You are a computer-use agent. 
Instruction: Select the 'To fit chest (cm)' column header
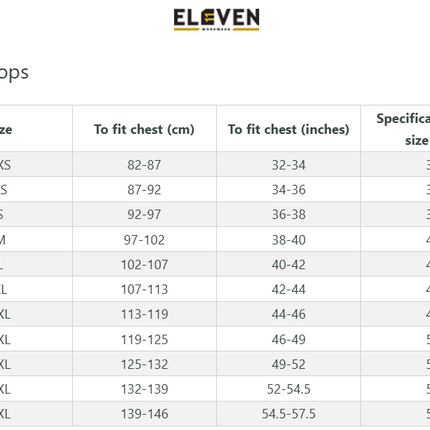coord(144,129)
